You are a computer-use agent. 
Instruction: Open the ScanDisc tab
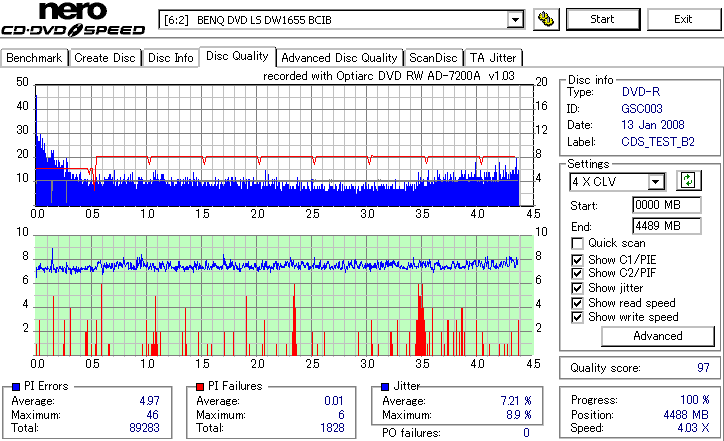[x=433, y=58]
